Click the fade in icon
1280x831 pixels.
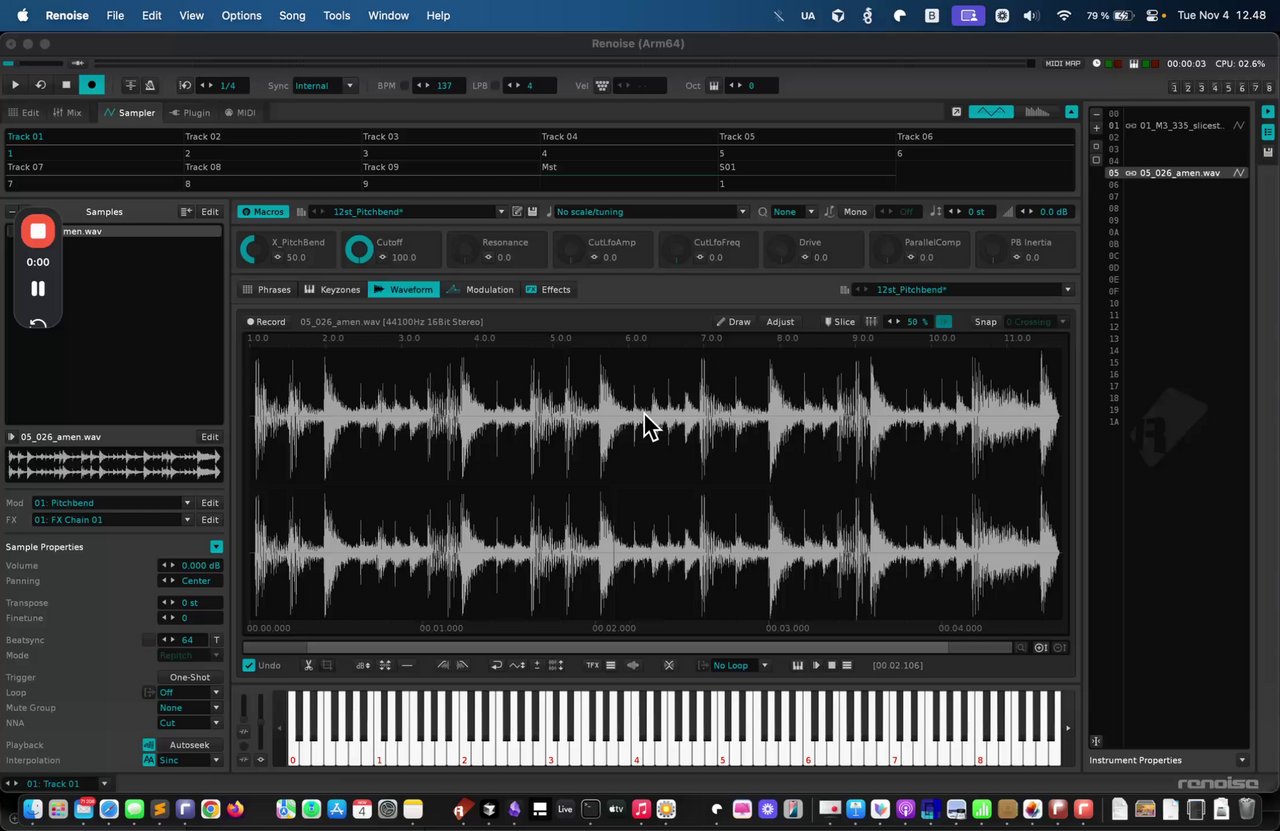click(443, 665)
